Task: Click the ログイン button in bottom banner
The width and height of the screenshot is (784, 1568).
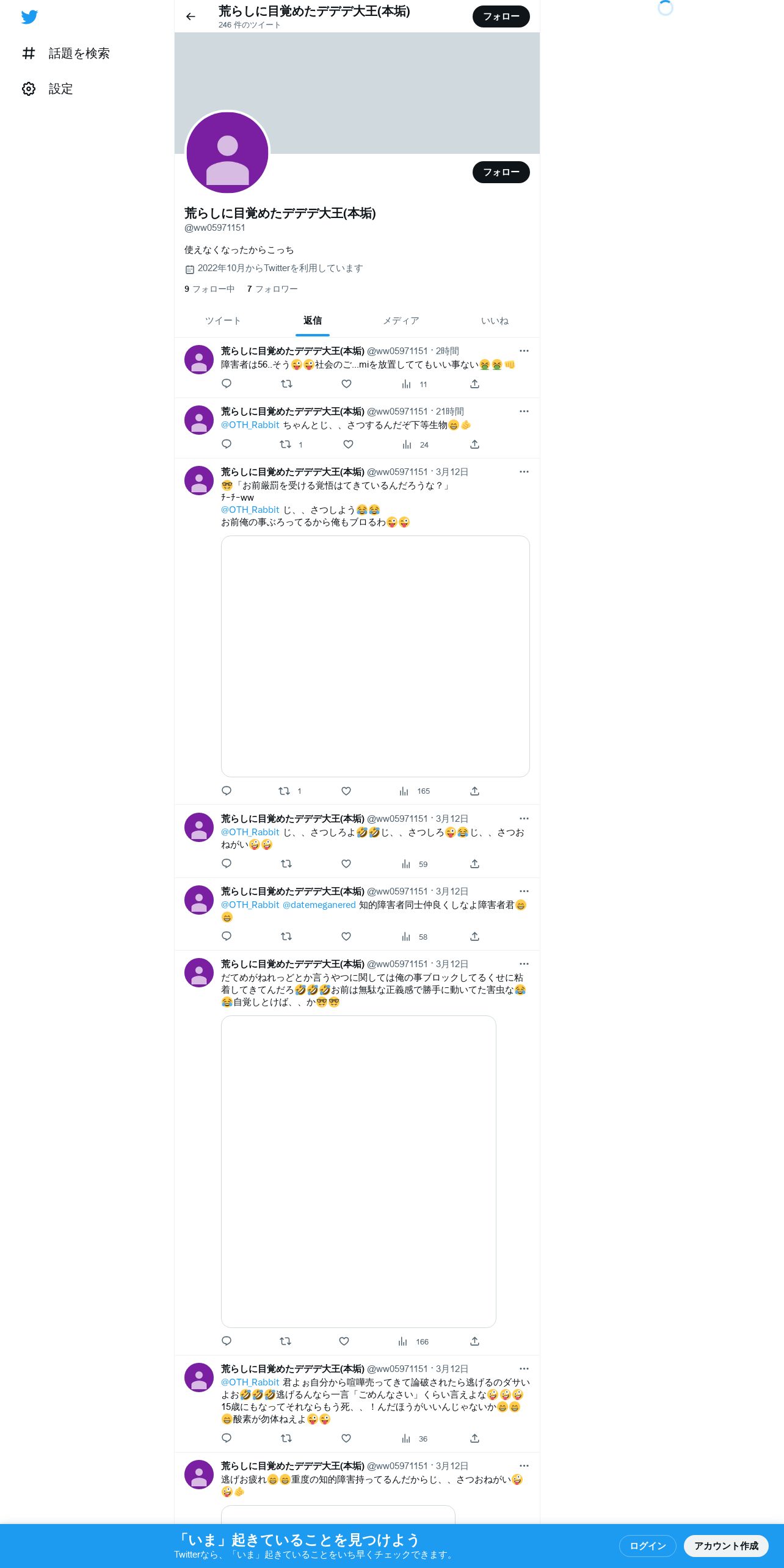Action: tap(647, 1546)
